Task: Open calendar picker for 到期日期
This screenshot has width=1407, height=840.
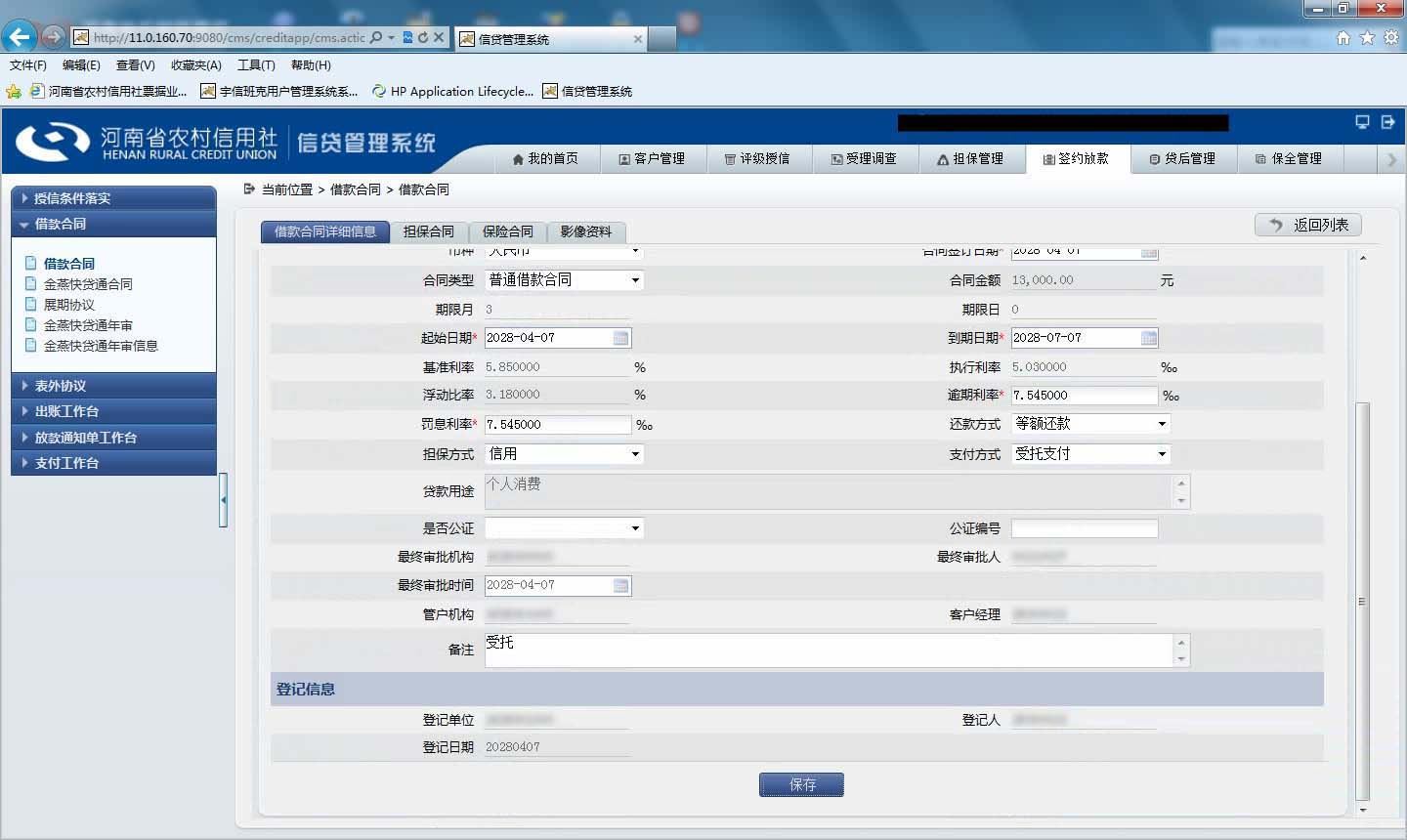Action: coord(1148,338)
